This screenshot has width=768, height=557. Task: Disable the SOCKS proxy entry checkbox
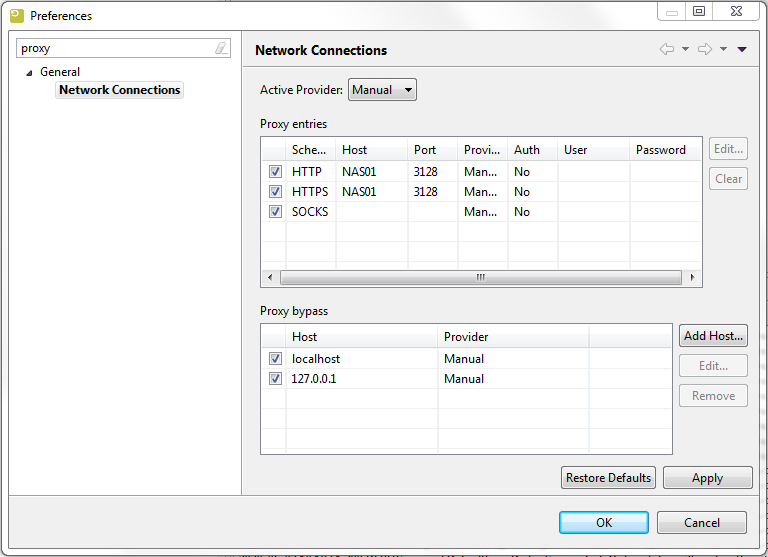(x=275, y=212)
